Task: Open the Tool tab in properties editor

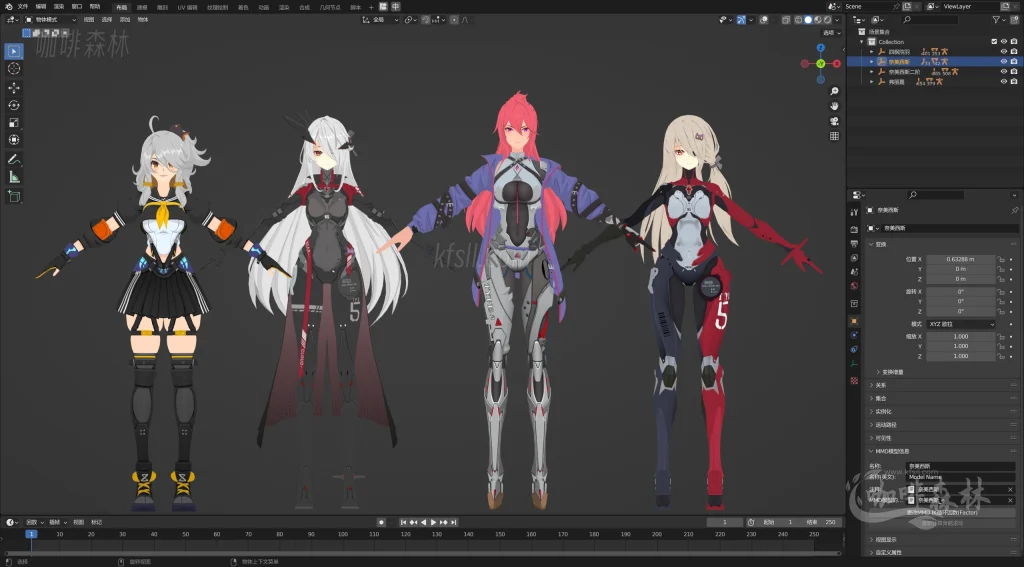Action: tap(854, 212)
